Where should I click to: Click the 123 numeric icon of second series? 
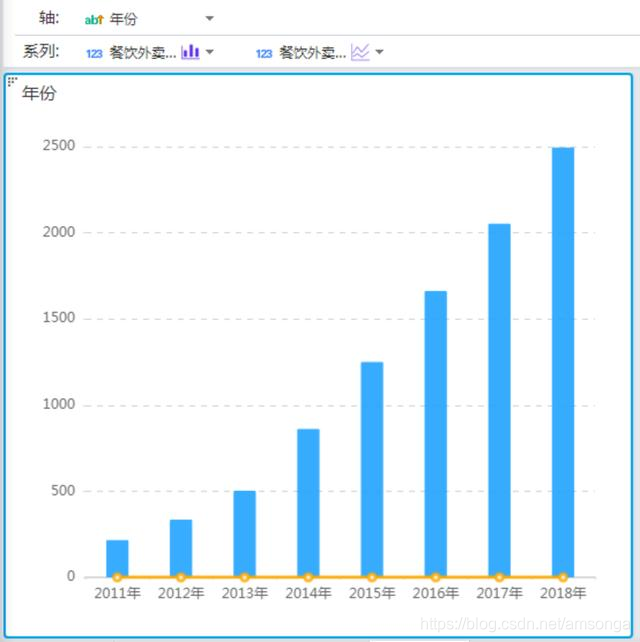tap(264, 53)
